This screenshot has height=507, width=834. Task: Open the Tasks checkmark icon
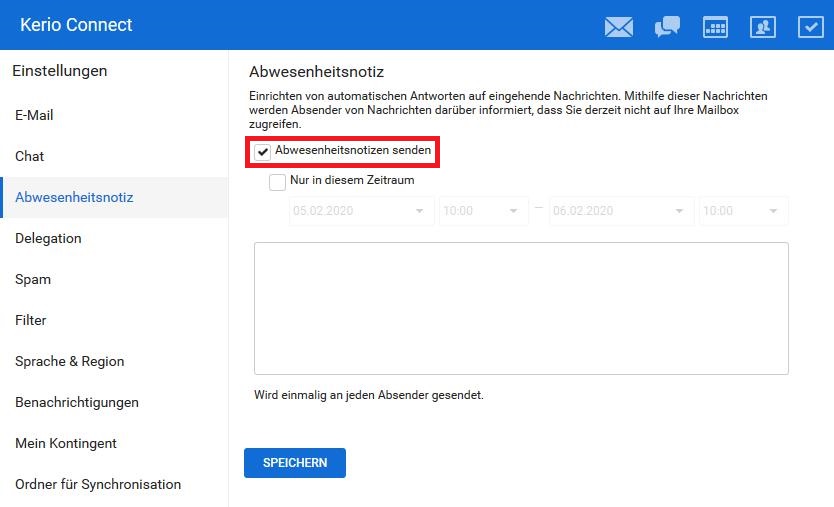pyautogui.click(x=810, y=27)
